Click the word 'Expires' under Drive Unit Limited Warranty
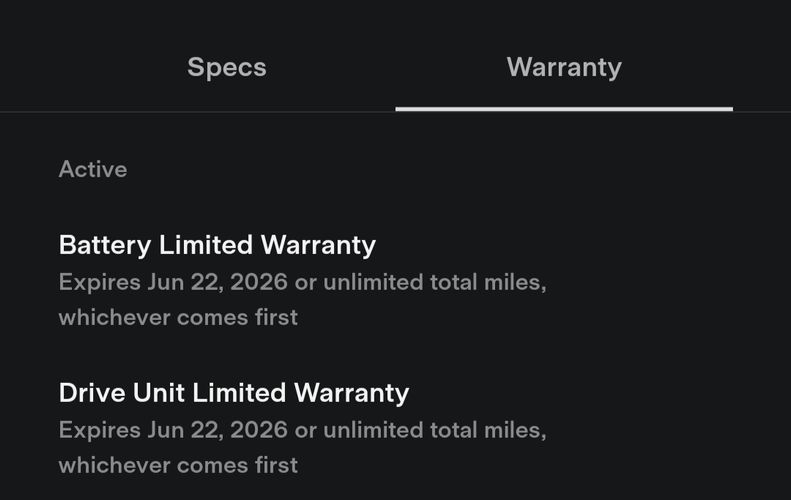 [x=99, y=430]
